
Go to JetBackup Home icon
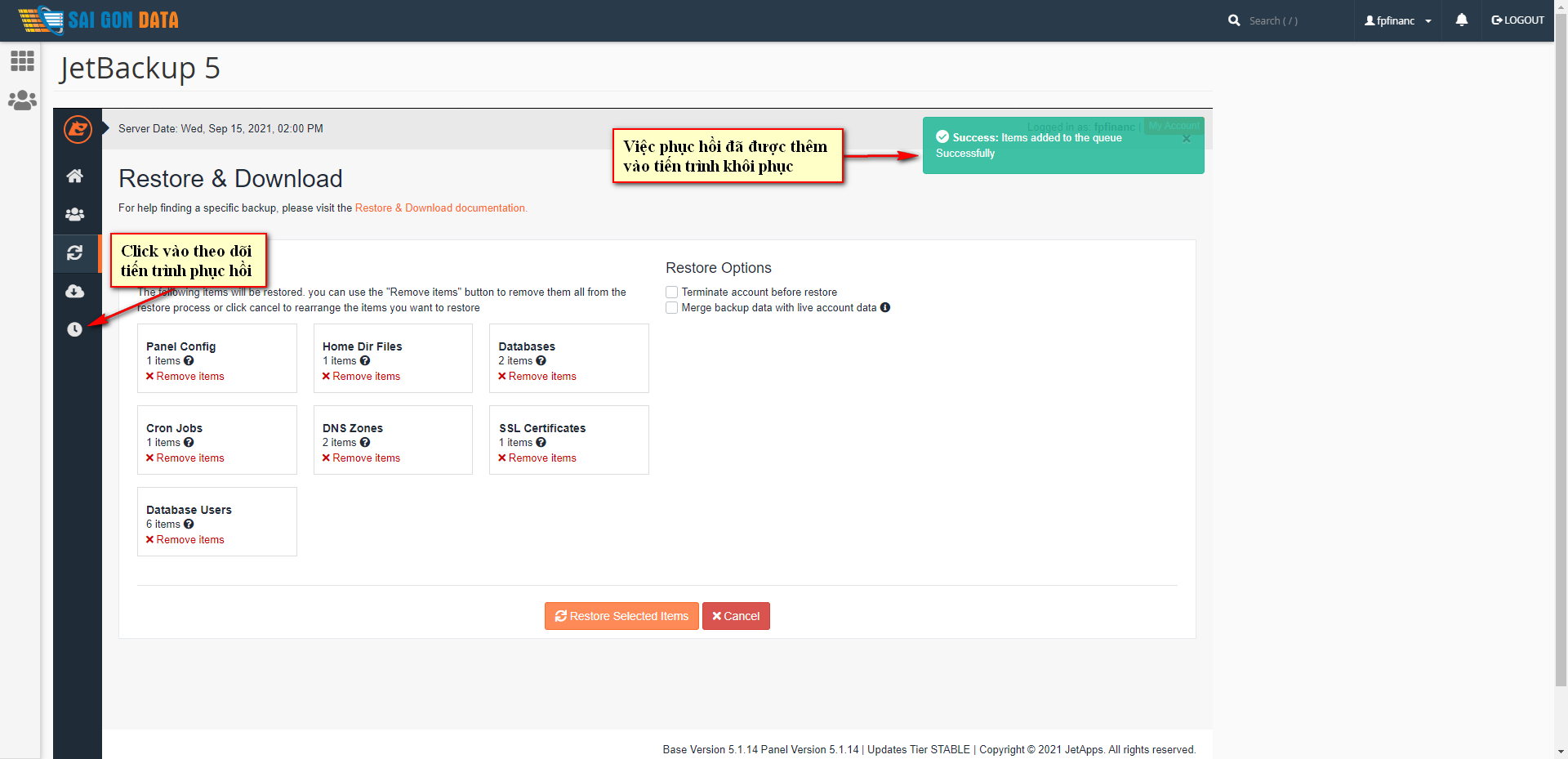pyautogui.click(x=74, y=176)
